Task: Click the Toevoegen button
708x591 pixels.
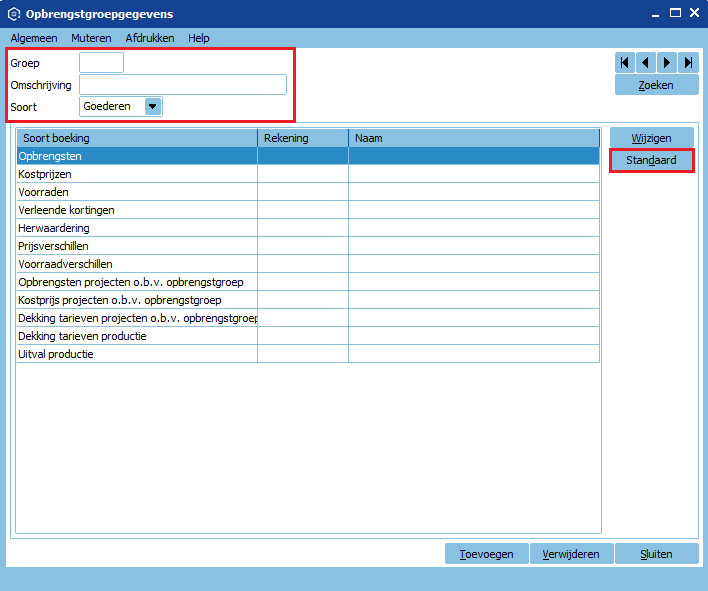Action: point(486,554)
